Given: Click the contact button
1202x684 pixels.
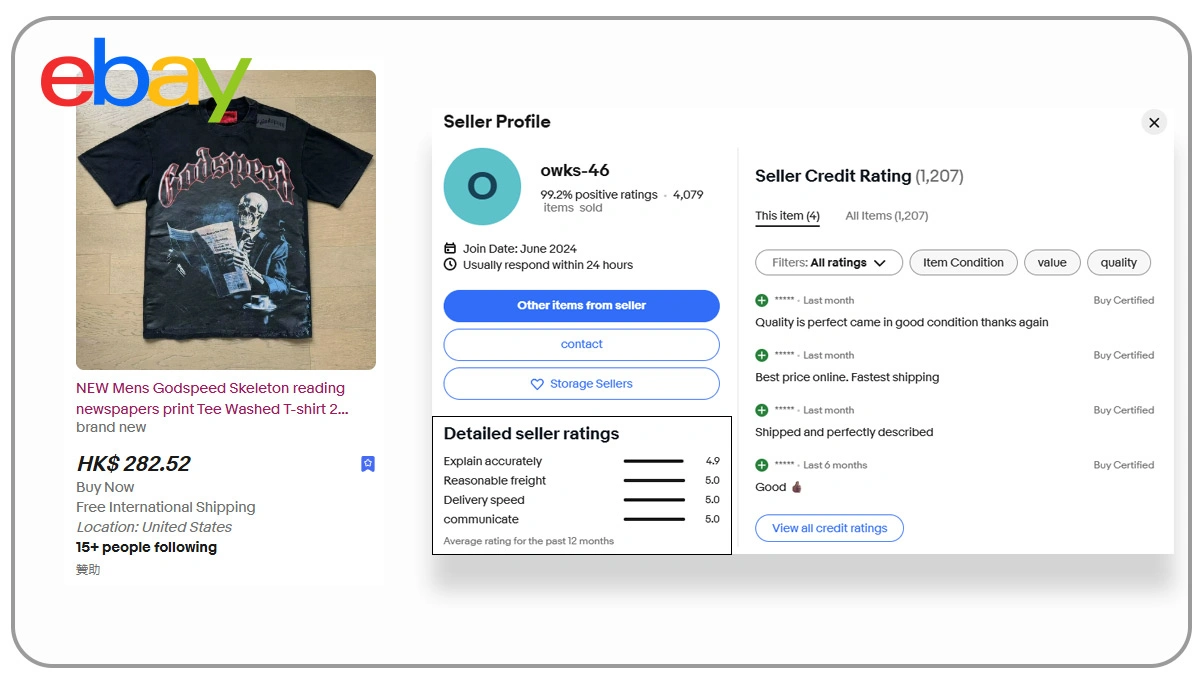Looking at the screenshot, I should pos(581,344).
